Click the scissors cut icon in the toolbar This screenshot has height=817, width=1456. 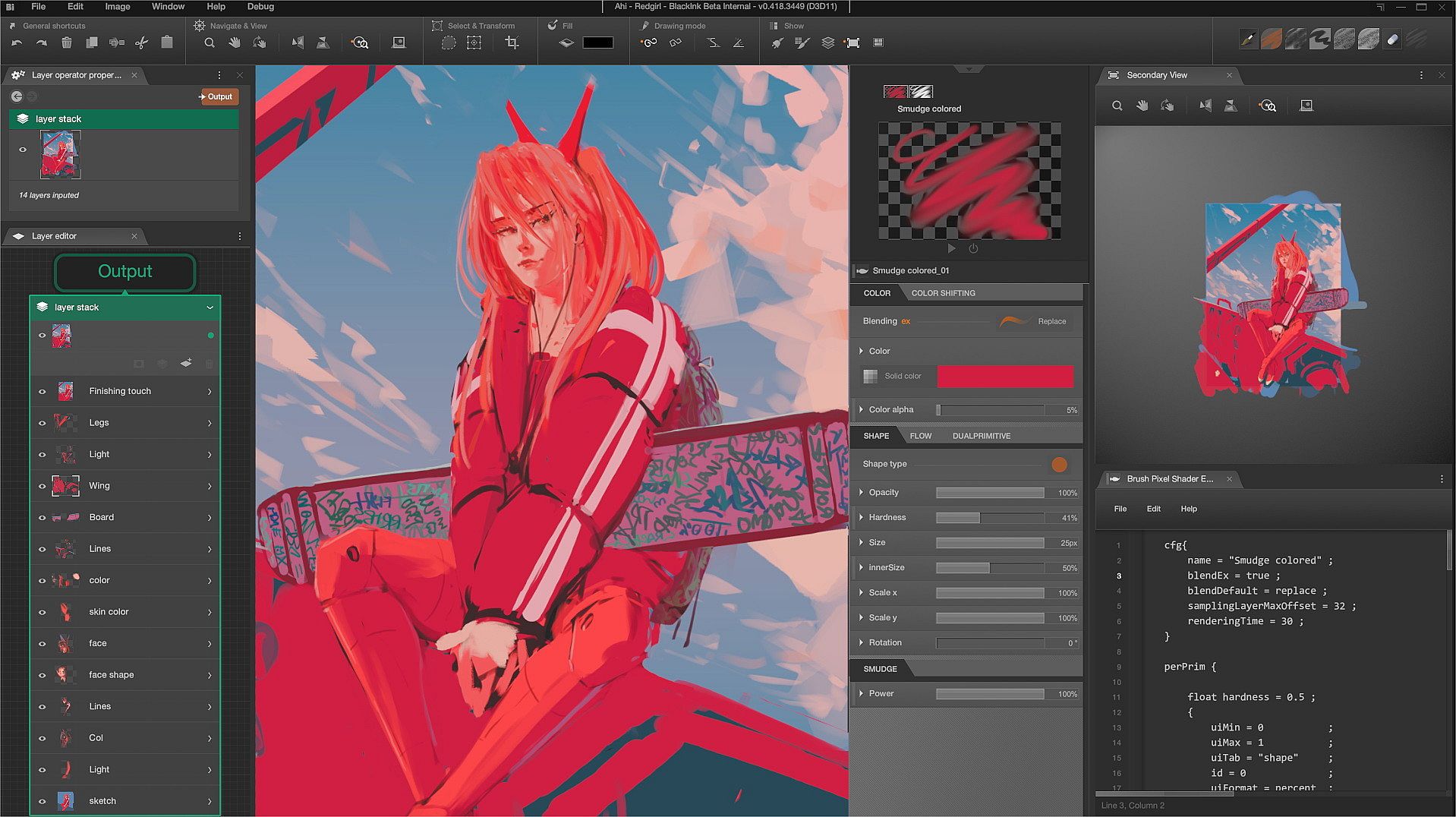pos(141,43)
